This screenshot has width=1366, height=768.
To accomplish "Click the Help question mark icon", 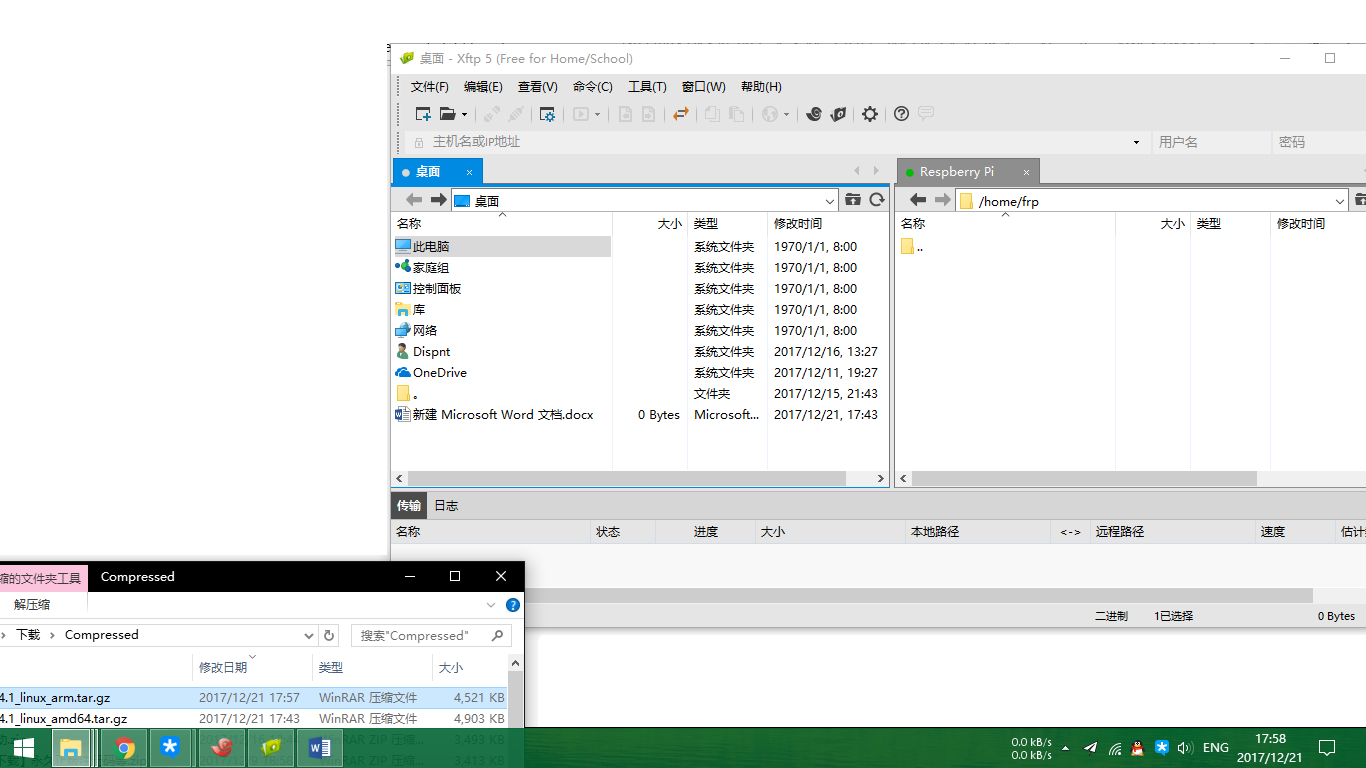I will pyautogui.click(x=901, y=114).
